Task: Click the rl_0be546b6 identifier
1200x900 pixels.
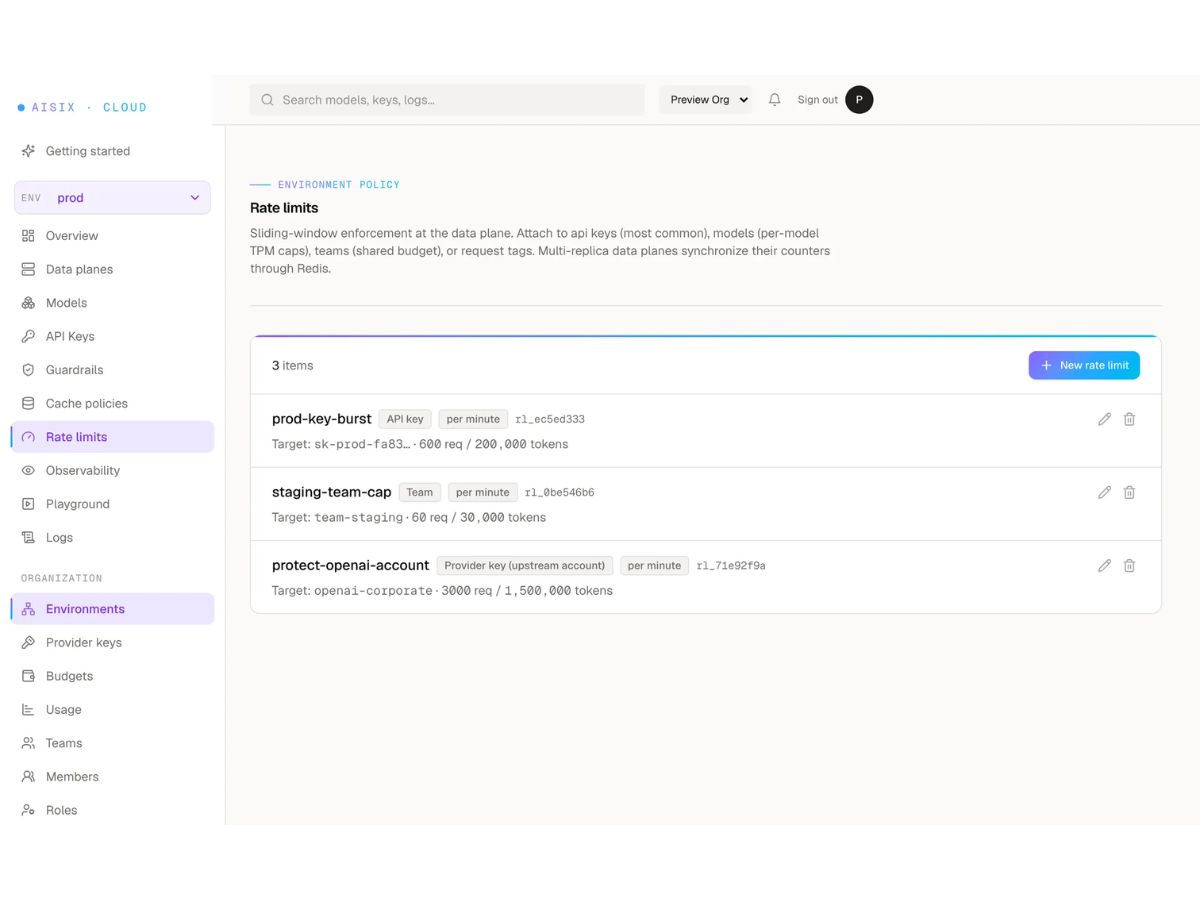Action: [x=560, y=492]
